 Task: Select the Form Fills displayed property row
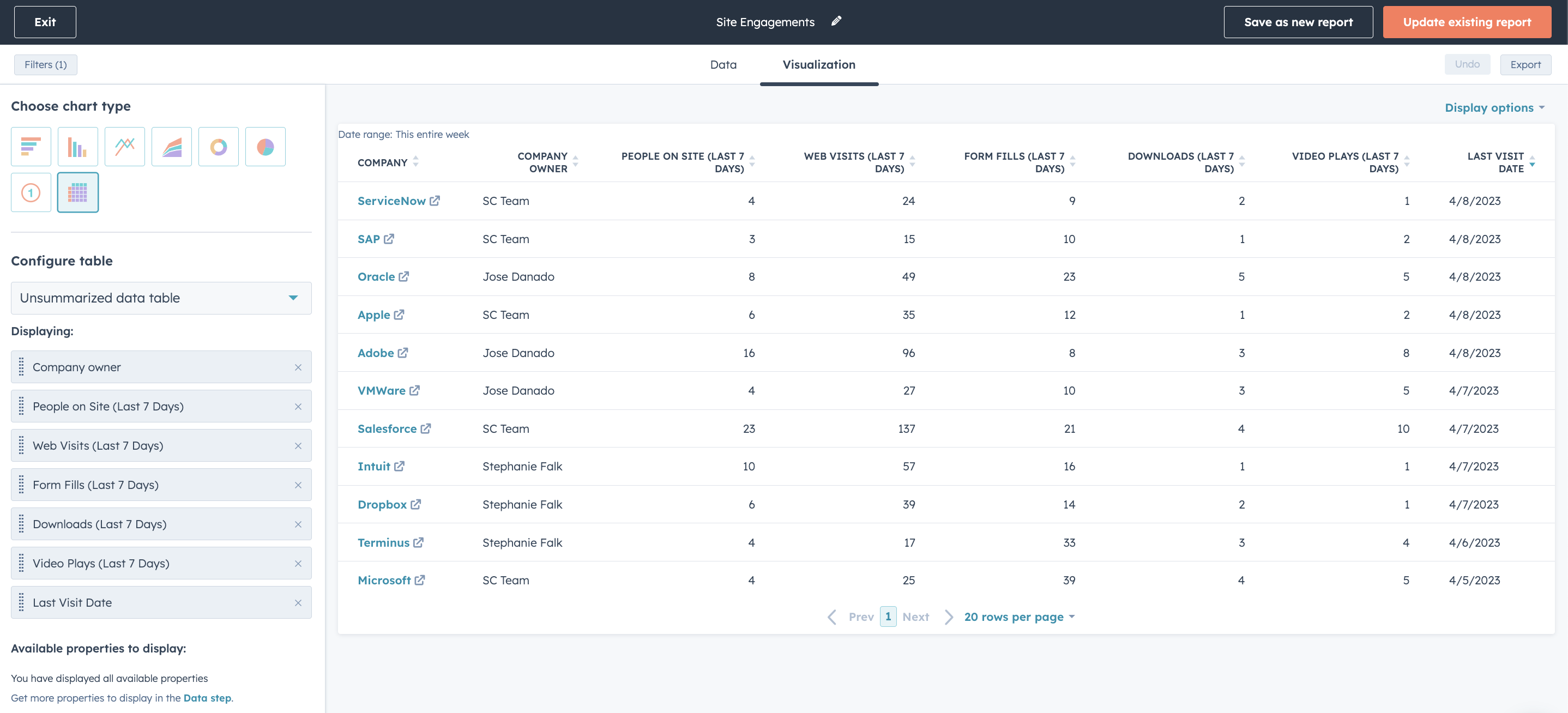coord(161,485)
